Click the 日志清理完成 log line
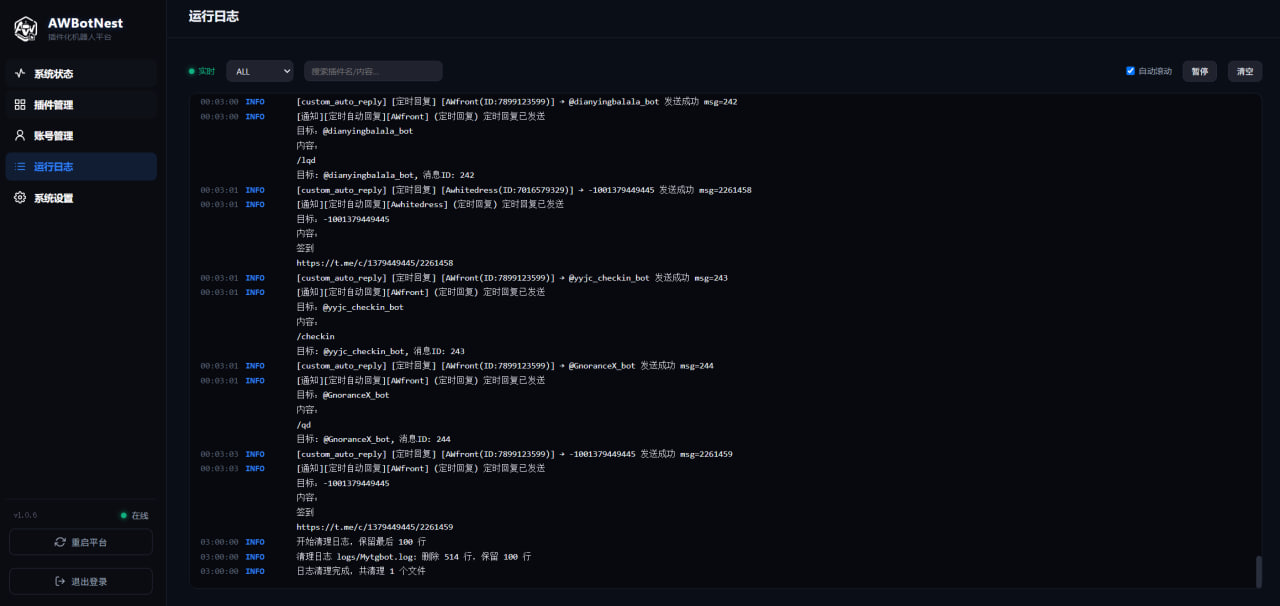Screen dimensions: 1280x606 [361, 571]
